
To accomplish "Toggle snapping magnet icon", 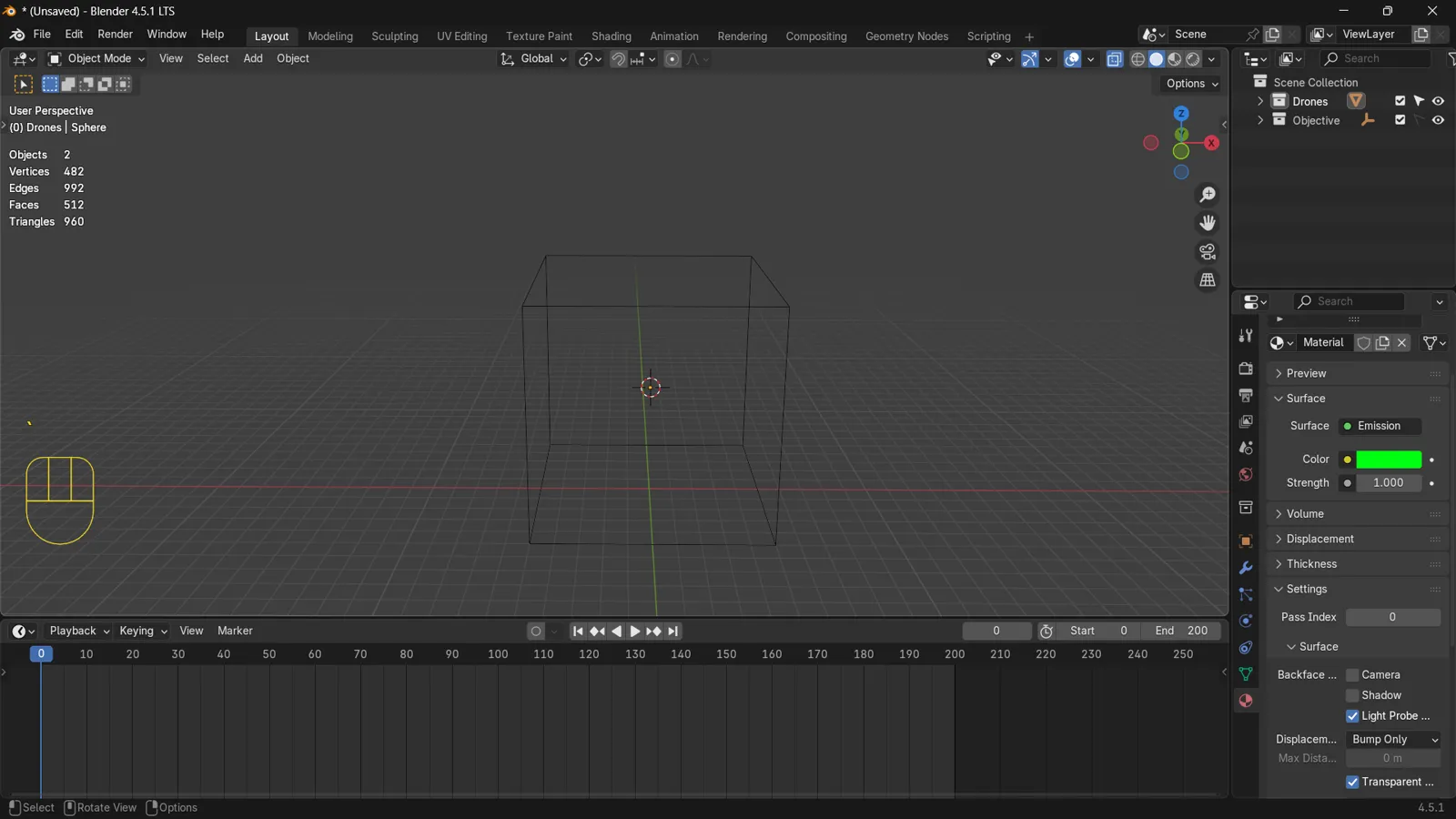I will point(618,59).
